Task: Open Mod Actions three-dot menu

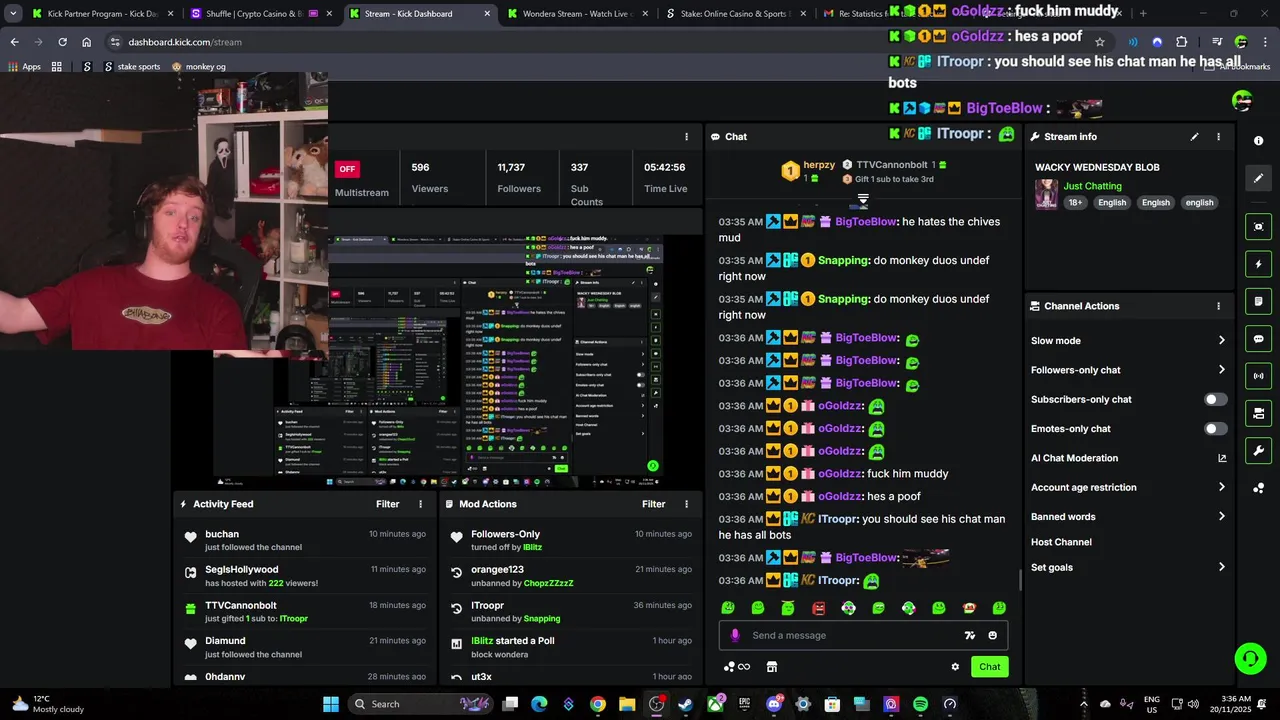Action: [686, 504]
